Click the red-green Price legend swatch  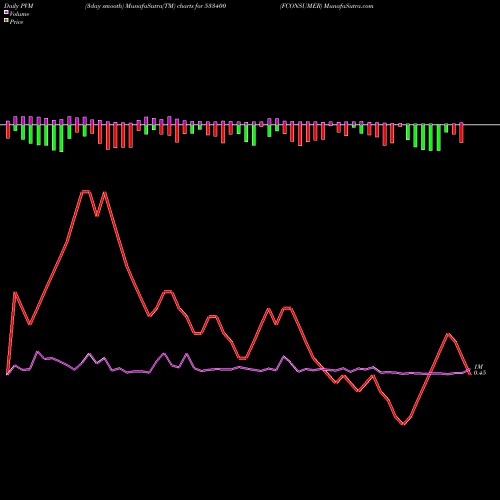tap(6, 21)
